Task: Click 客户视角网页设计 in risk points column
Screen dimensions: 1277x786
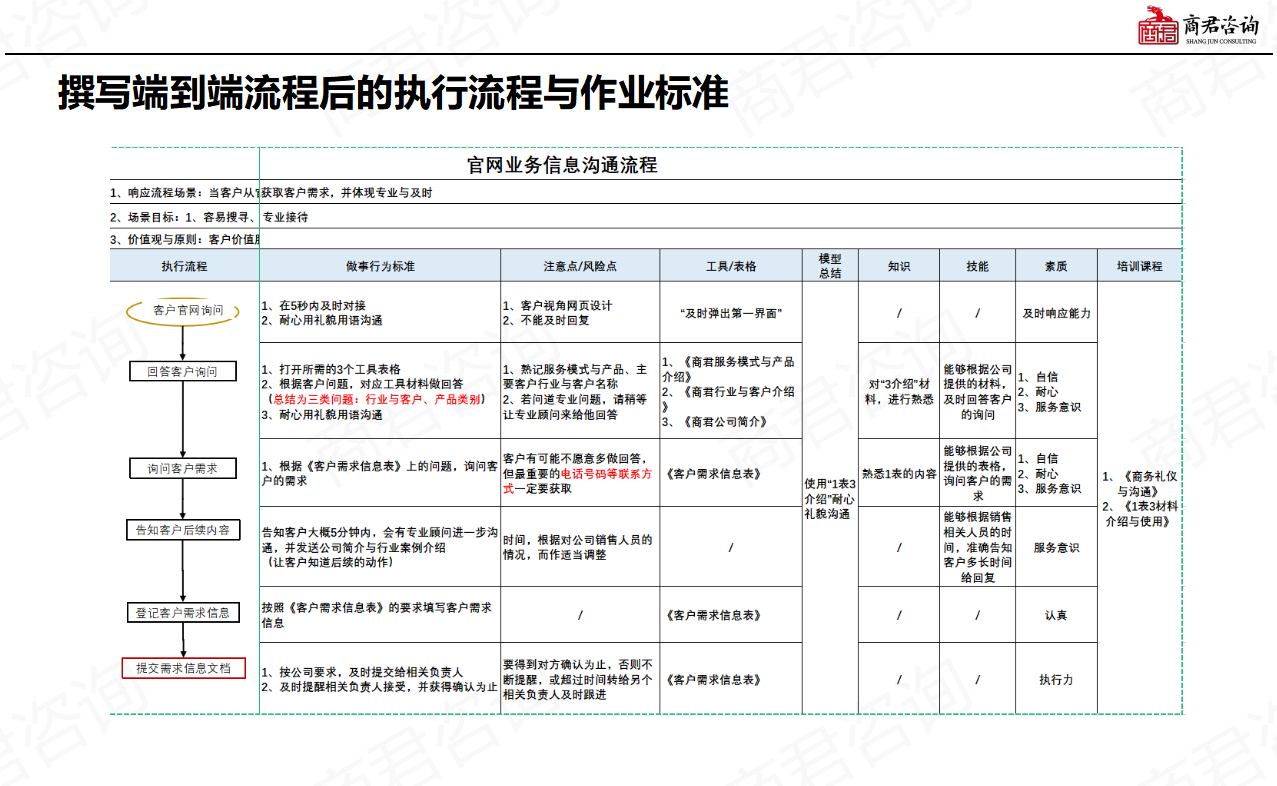Action: 557,305
